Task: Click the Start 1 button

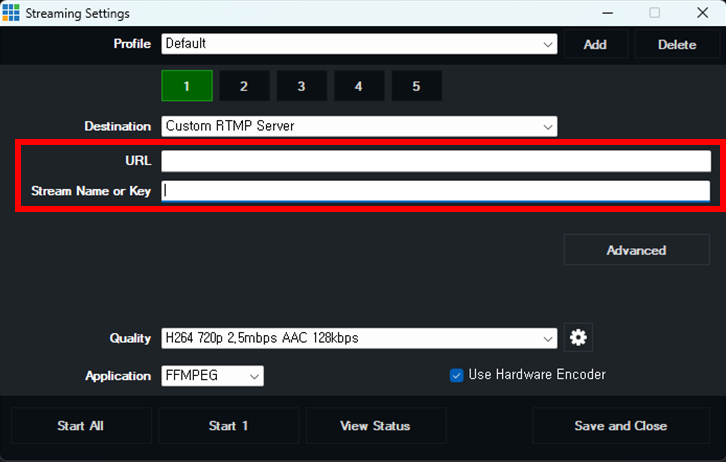Action: point(229,426)
